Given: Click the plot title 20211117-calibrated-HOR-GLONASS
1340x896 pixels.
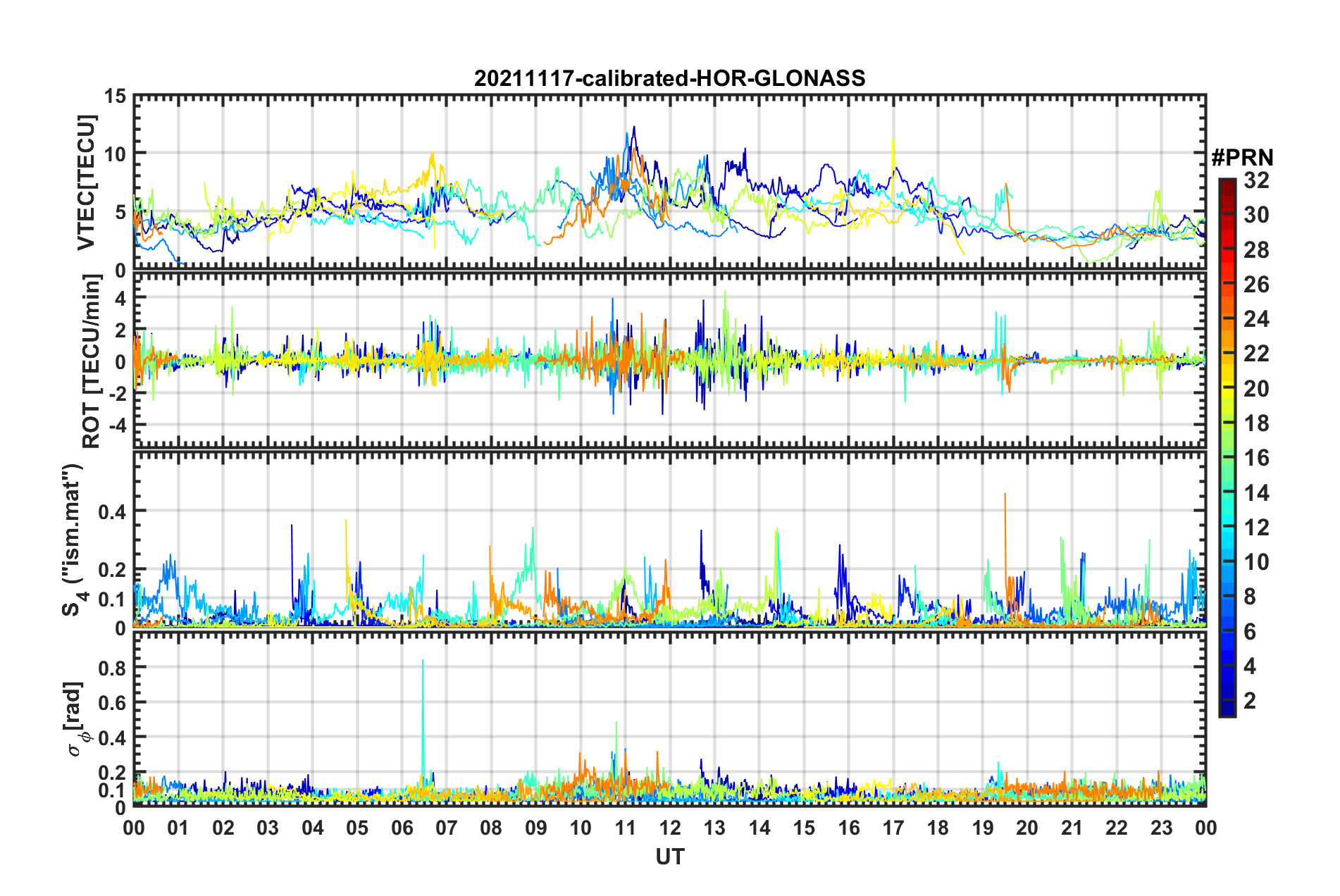Looking at the screenshot, I should point(669,78).
